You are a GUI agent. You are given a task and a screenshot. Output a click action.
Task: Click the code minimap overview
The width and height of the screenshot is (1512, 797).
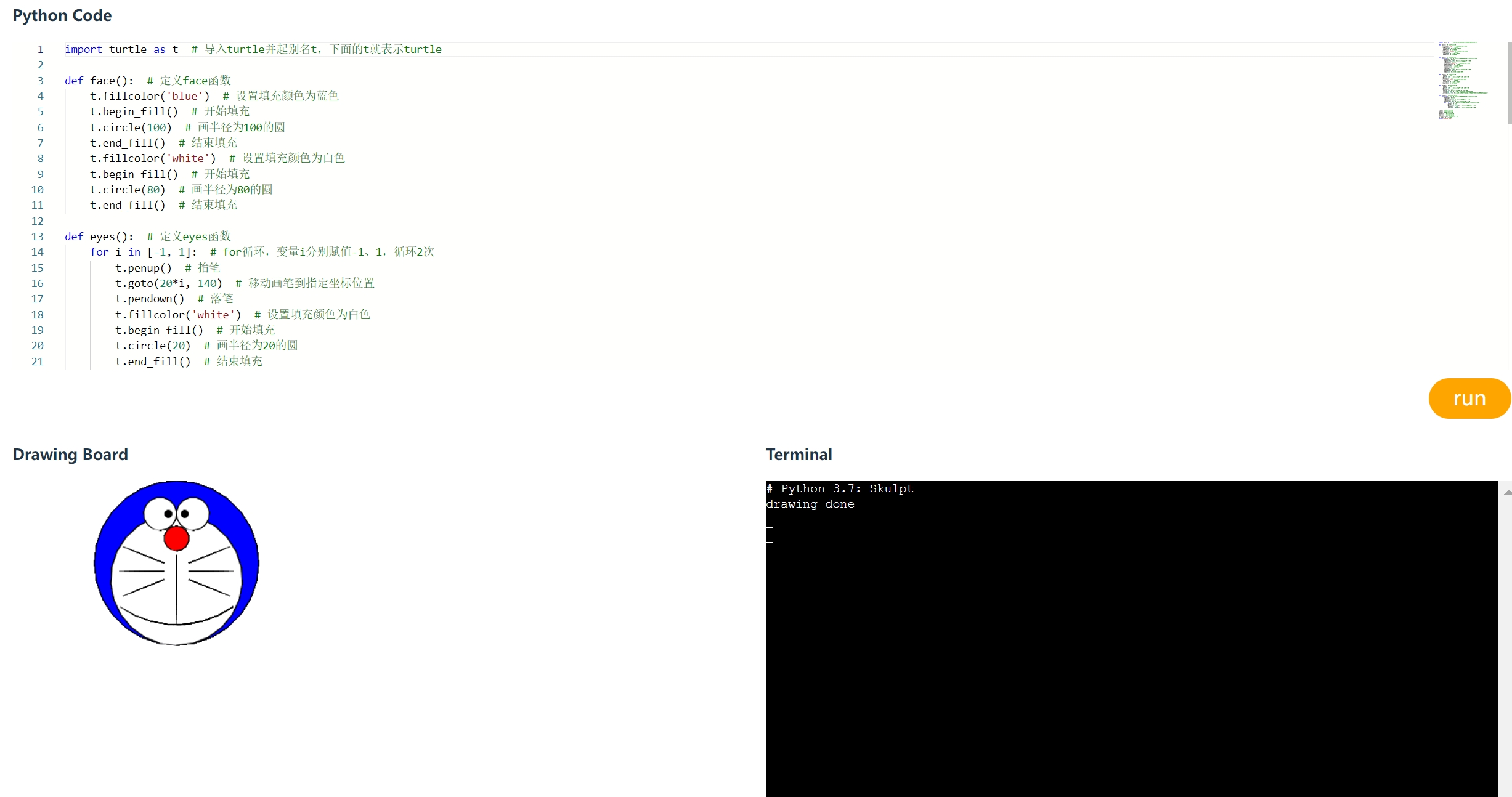click(x=1463, y=81)
